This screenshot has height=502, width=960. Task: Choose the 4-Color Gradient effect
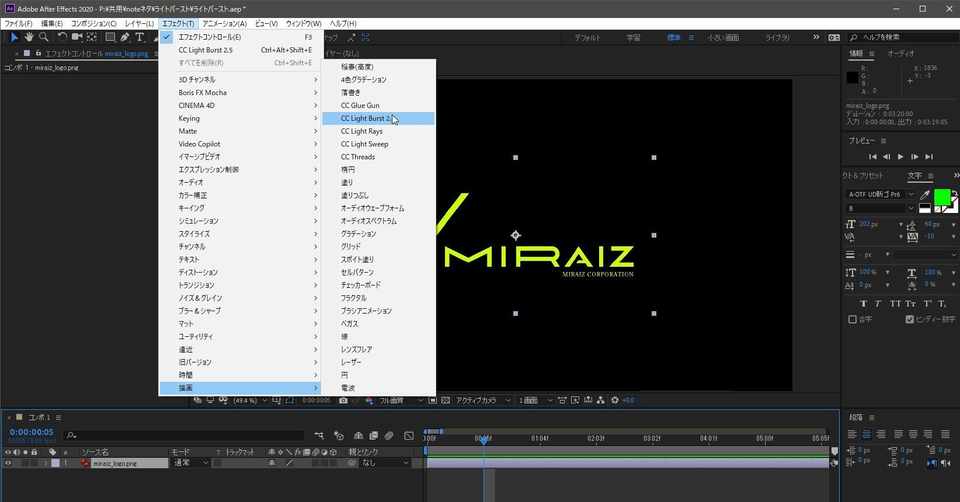378,80
